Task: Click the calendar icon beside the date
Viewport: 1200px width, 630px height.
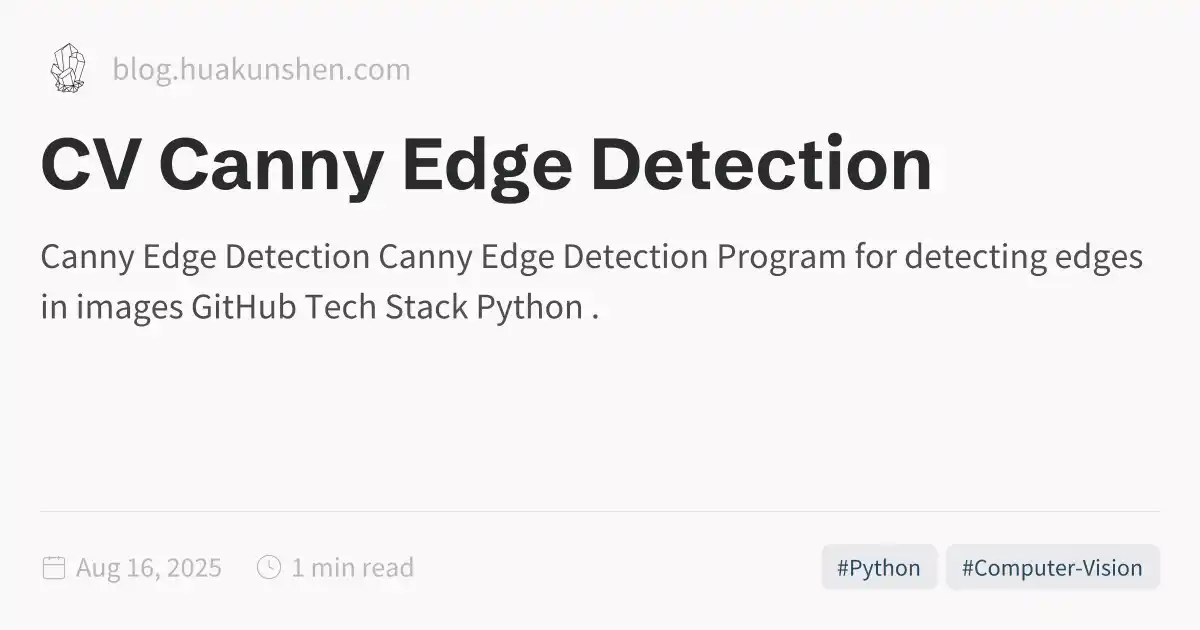Action: coord(53,568)
